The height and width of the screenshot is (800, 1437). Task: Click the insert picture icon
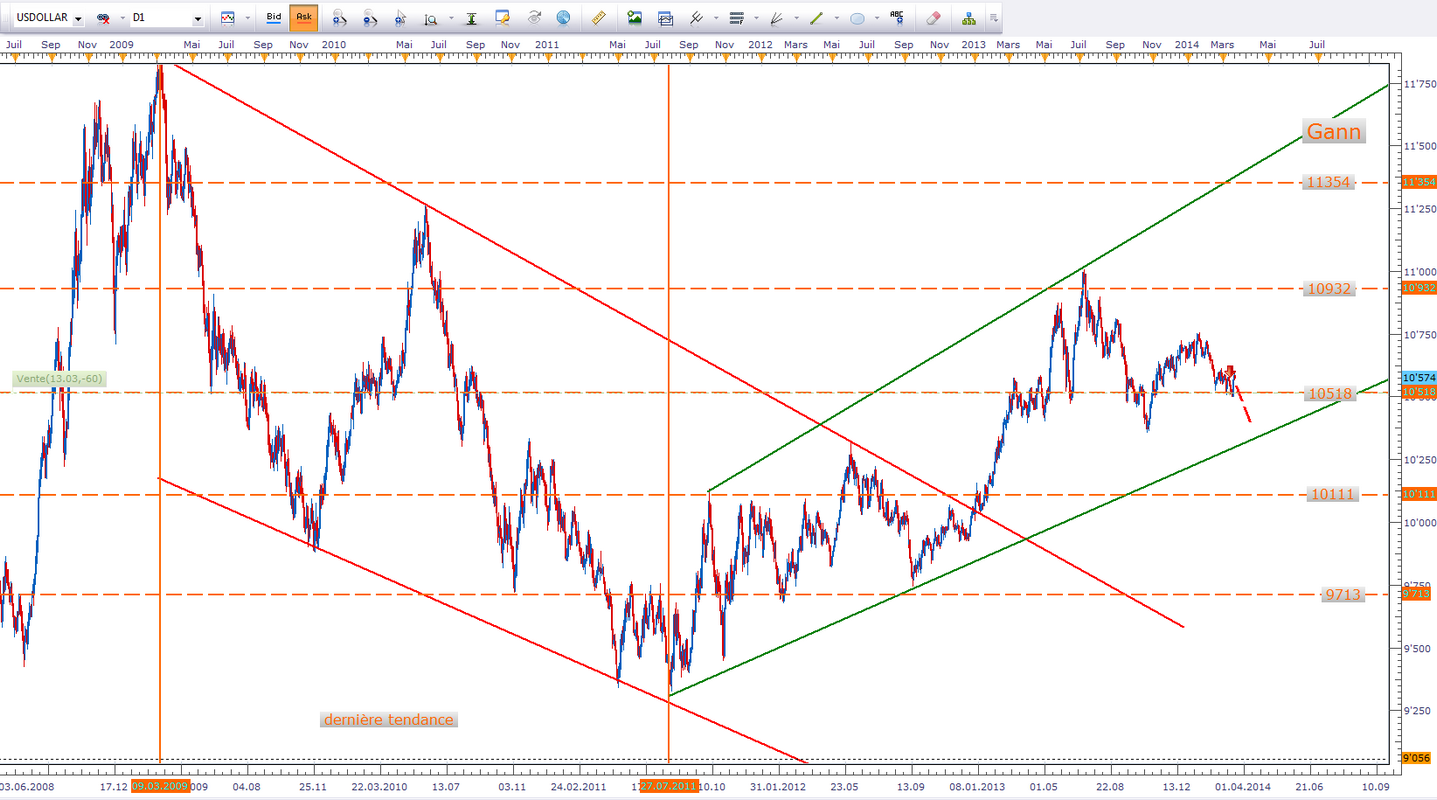[634, 18]
